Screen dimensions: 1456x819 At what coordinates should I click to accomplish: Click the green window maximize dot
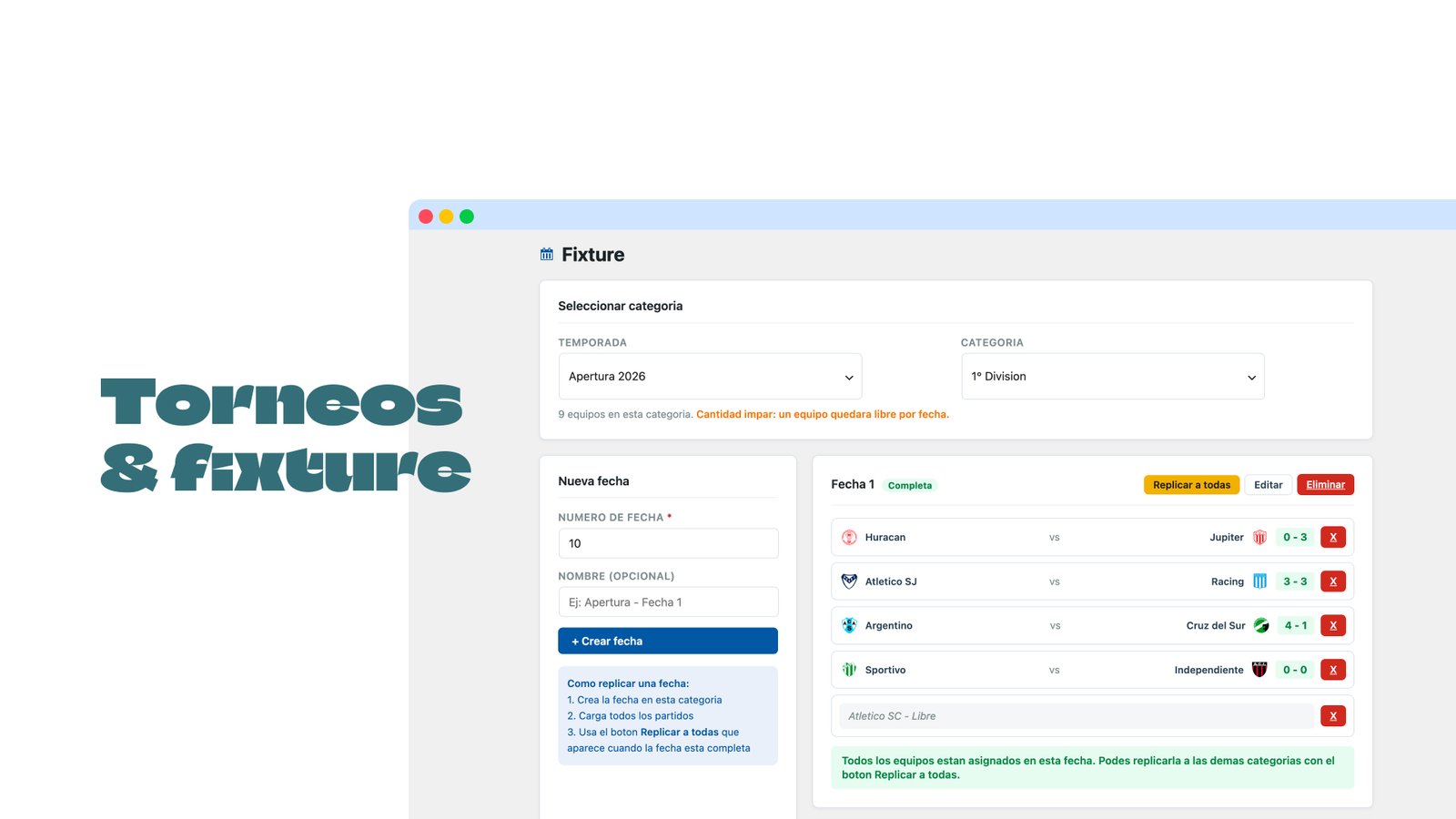pyautogui.click(x=467, y=217)
